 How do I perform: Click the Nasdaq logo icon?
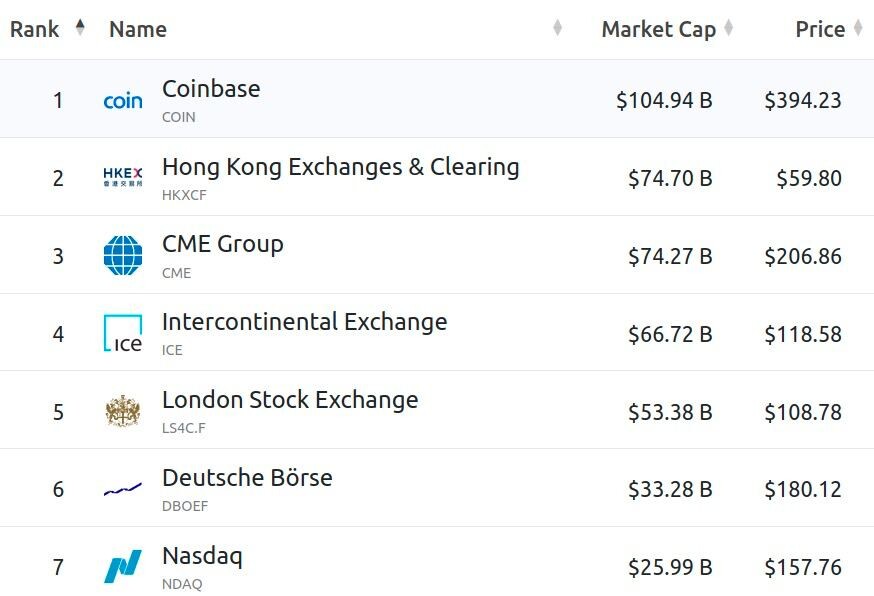123,566
